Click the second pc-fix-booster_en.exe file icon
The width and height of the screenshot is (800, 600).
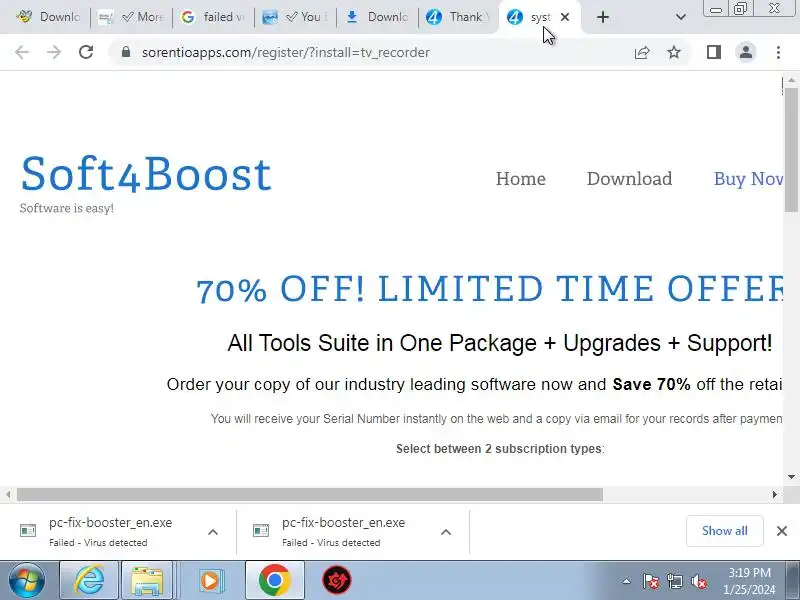(x=261, y=531)
